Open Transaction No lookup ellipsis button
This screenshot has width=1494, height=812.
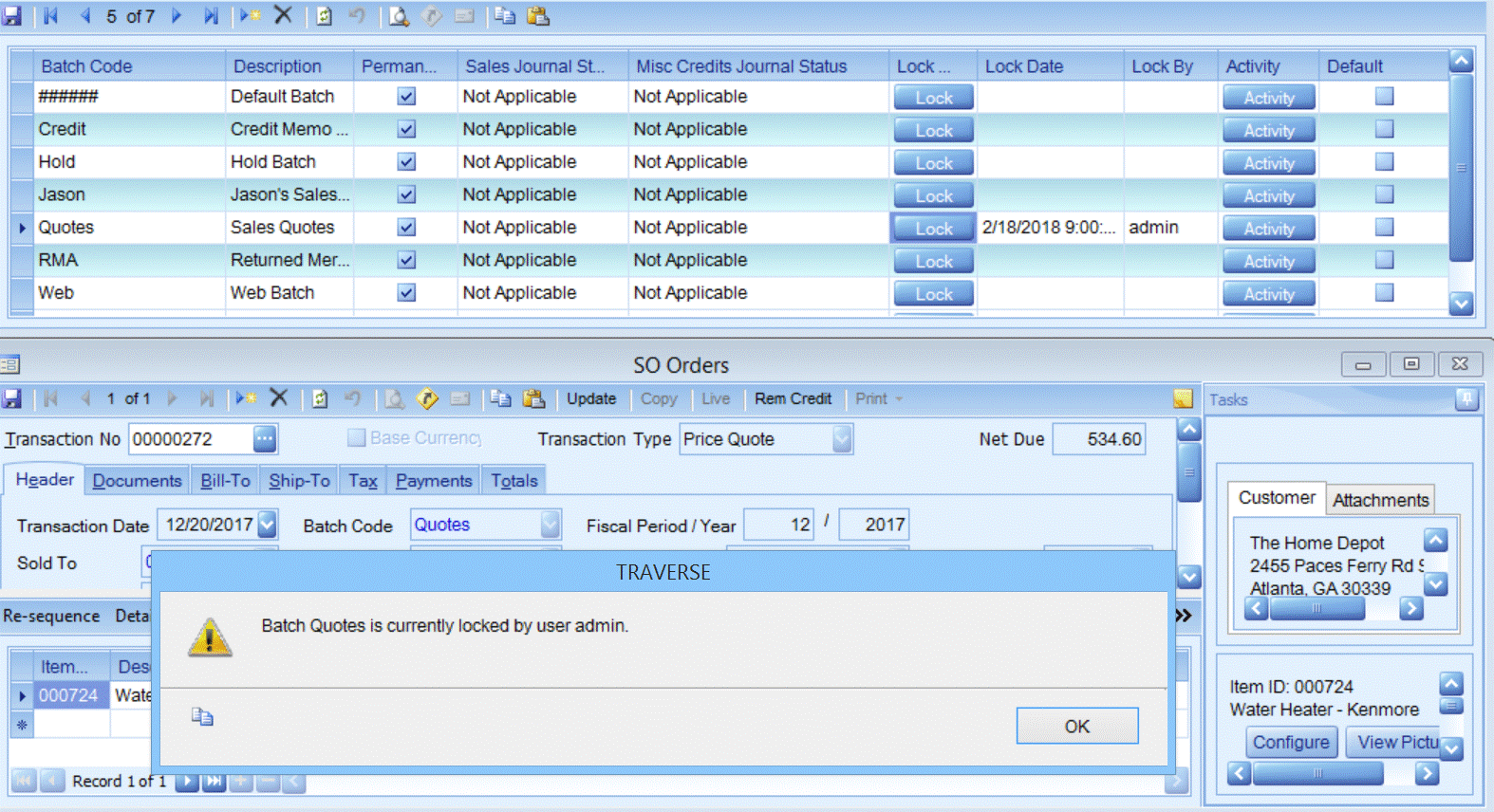[x=265, y=439]
